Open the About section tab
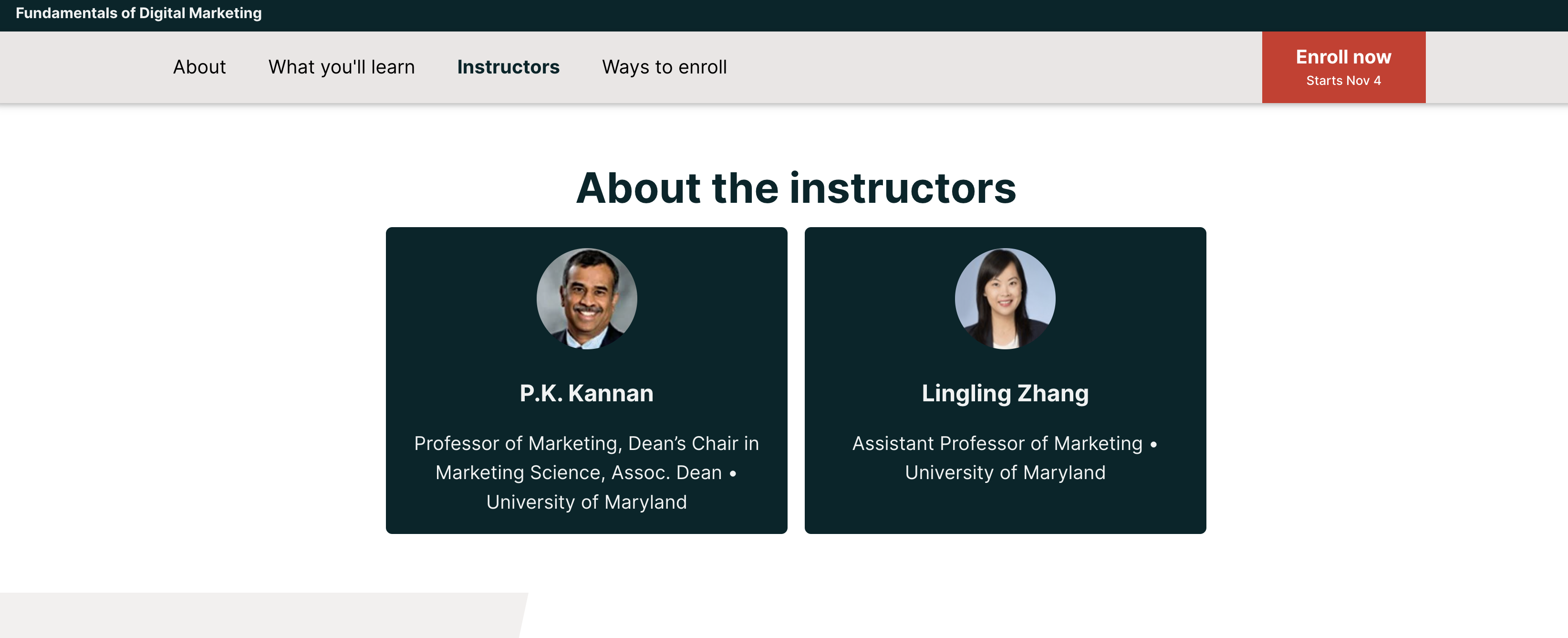The width and height of the screenshot is (1568, 638). (199, 67)
